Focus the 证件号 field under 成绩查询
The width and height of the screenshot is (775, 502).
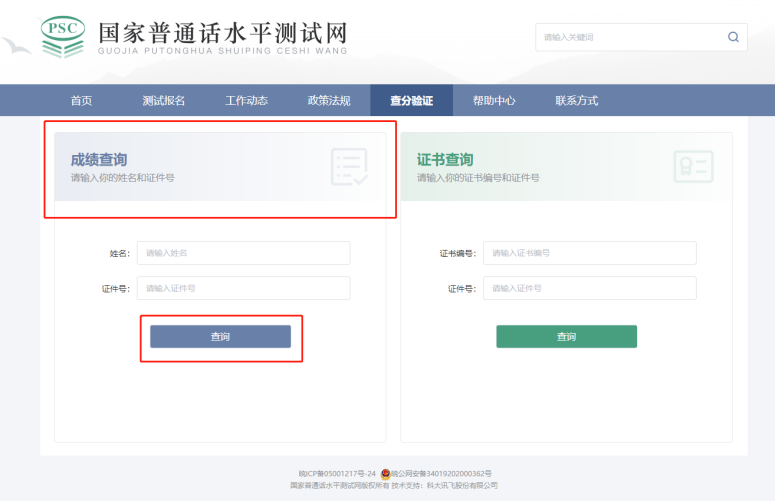coord(244,288)
